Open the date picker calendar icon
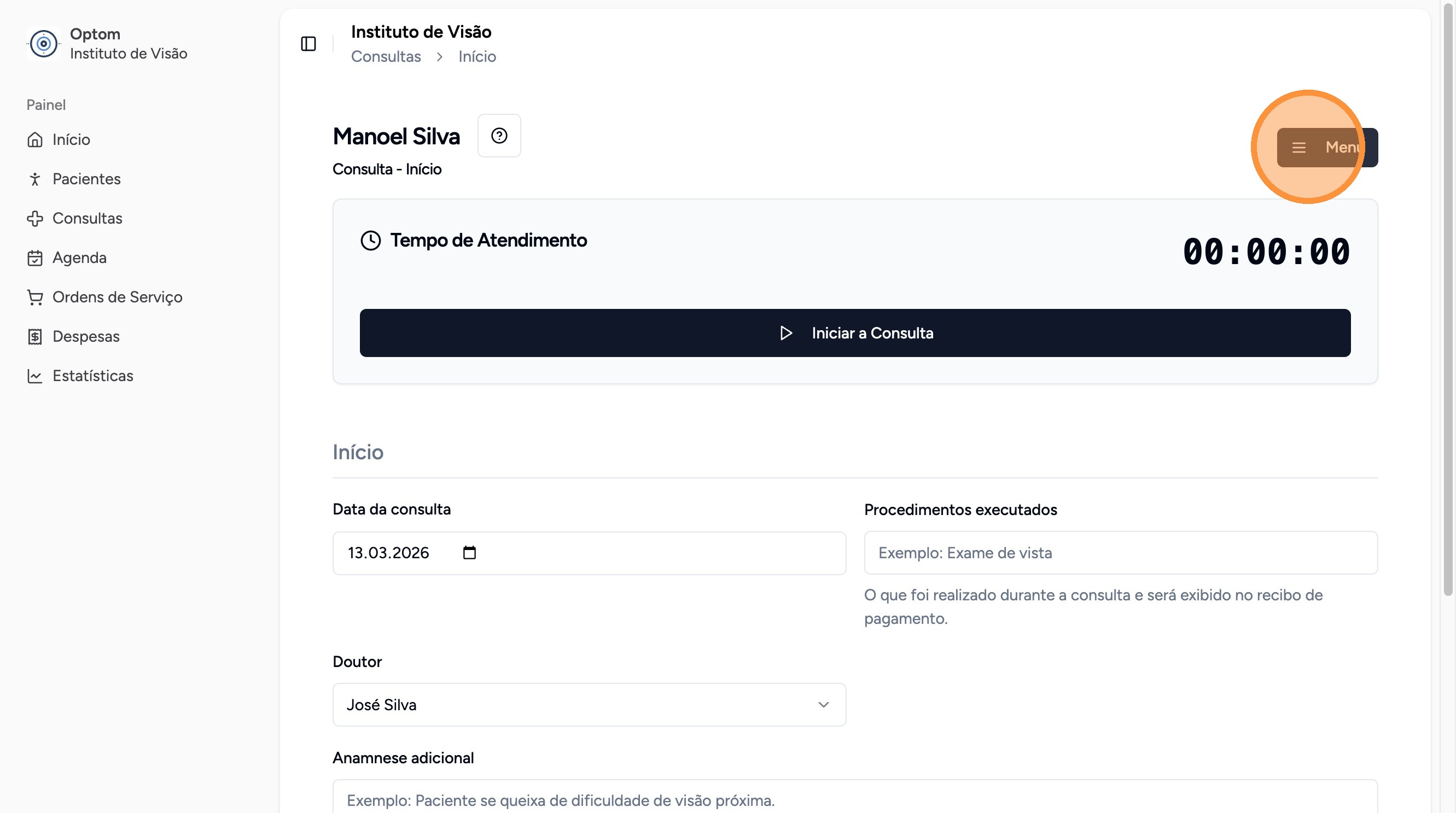Screen dimensions: 1456x813 pos(469,553)
